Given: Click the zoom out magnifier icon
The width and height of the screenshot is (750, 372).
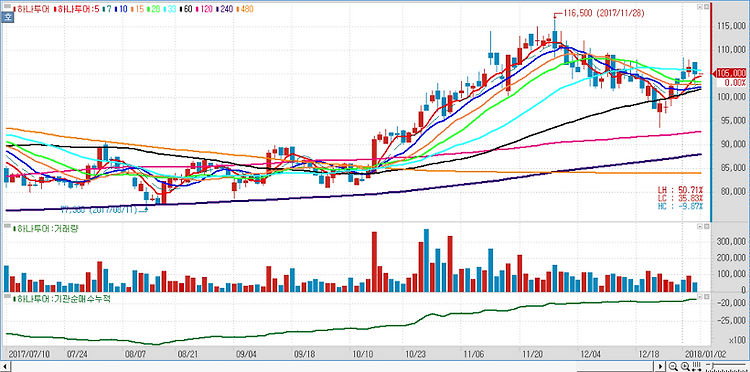Looking at the screenshot, I should pos(673,366).
